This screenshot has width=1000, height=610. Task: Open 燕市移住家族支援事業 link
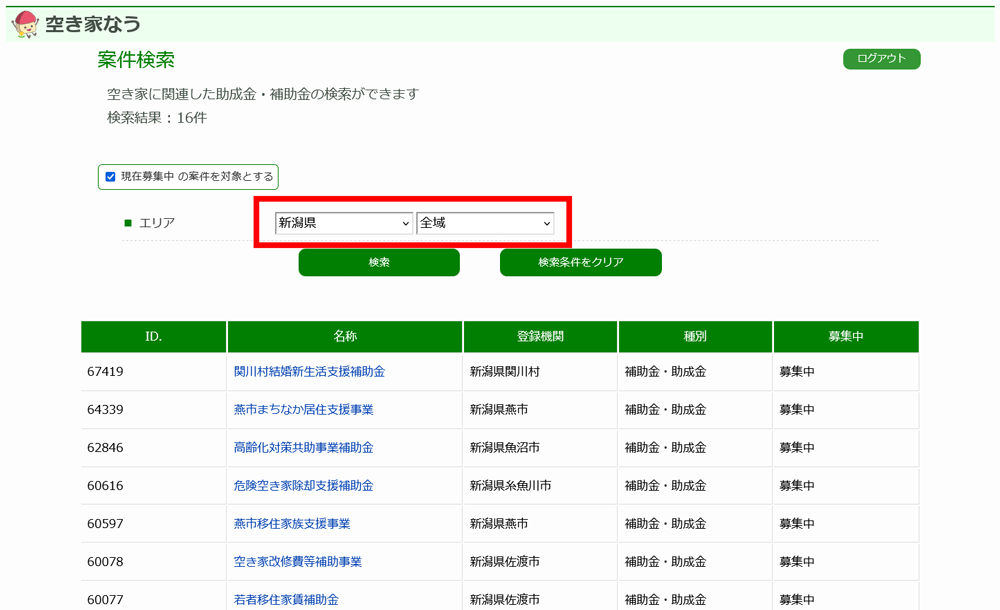point(292,524)
